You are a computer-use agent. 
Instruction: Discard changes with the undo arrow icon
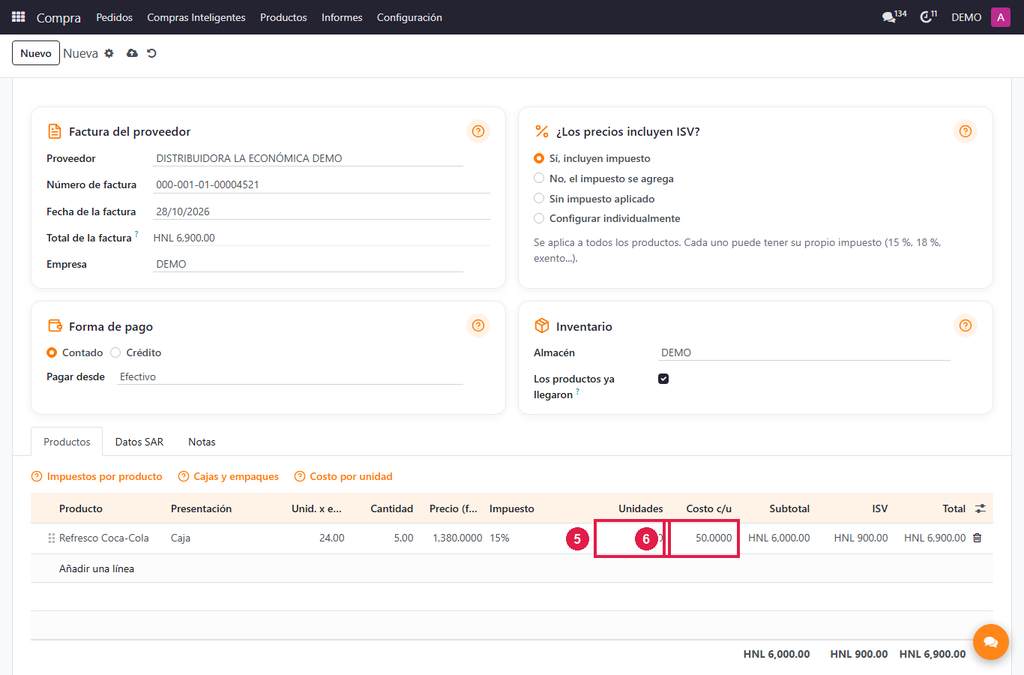pos(152,54)
